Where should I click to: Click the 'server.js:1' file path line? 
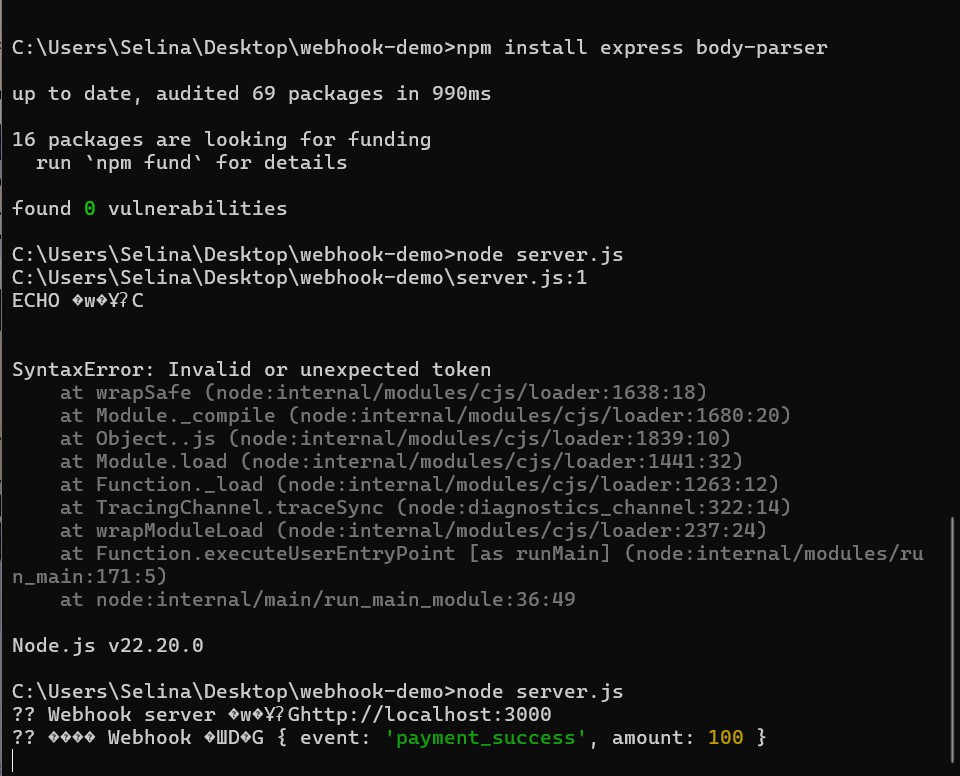(x=299, y=277)
